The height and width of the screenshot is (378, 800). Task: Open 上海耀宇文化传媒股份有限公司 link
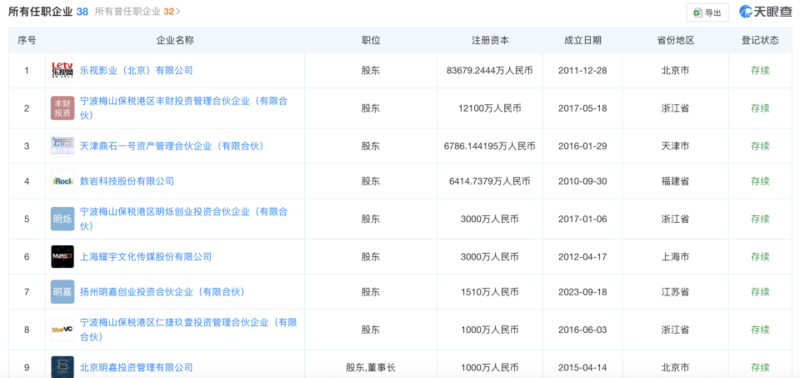pyautogui.click(x=146, y=257)
